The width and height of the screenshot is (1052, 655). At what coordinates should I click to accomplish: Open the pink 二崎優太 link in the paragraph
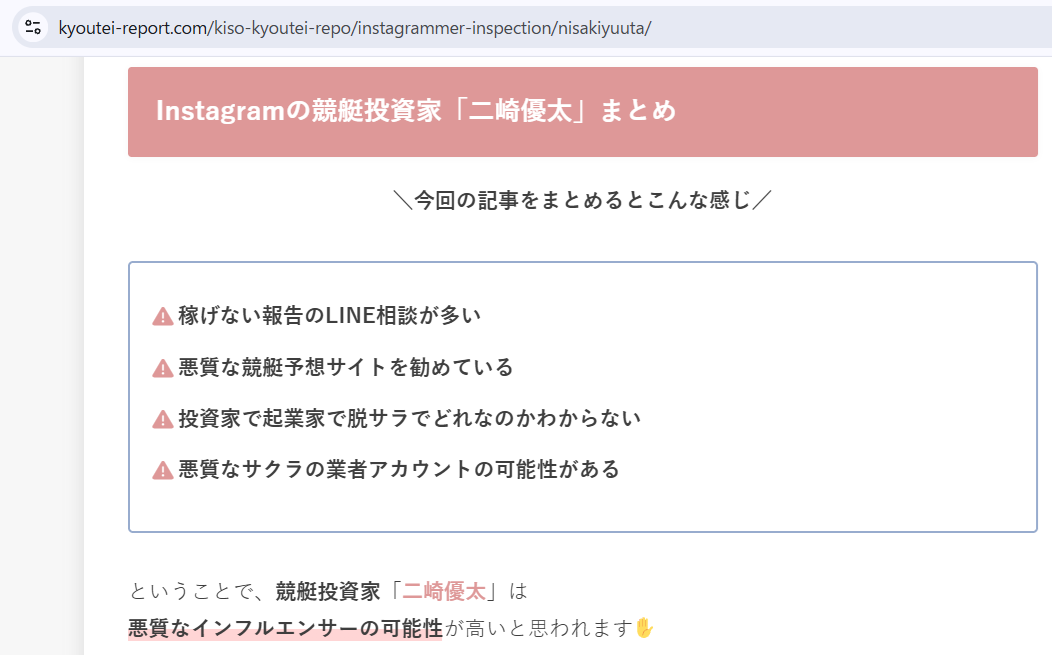[x=444, y=591]
